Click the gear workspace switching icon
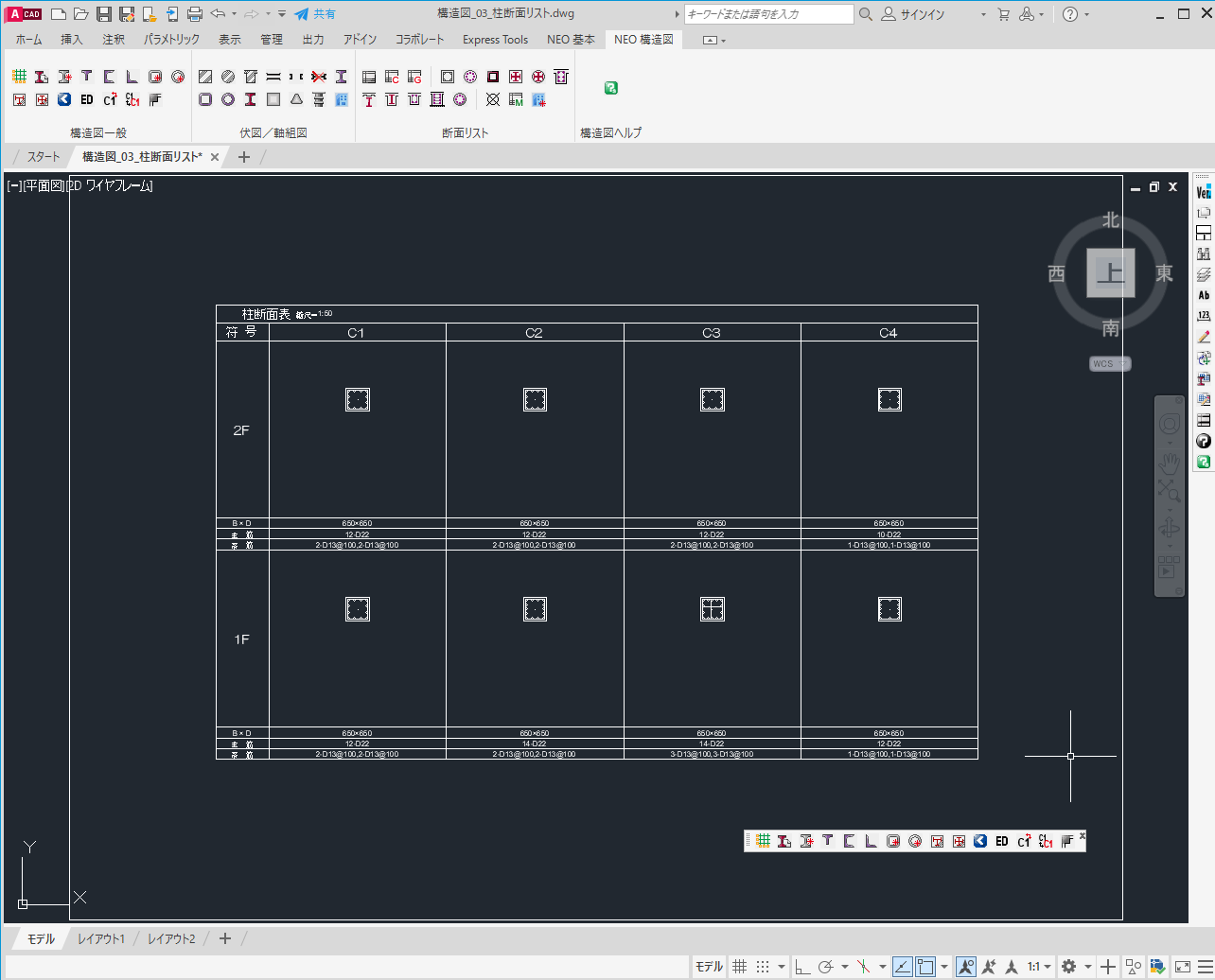Viewport: 1215px width, 980px height. 1068,967
